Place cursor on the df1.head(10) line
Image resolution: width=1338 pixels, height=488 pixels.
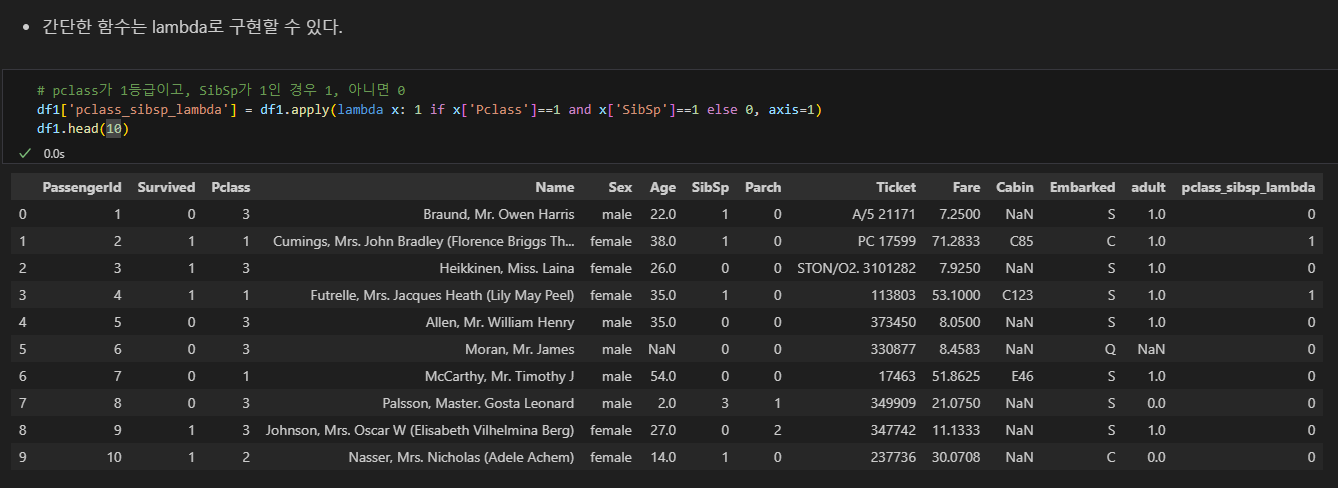coord(83,129)
